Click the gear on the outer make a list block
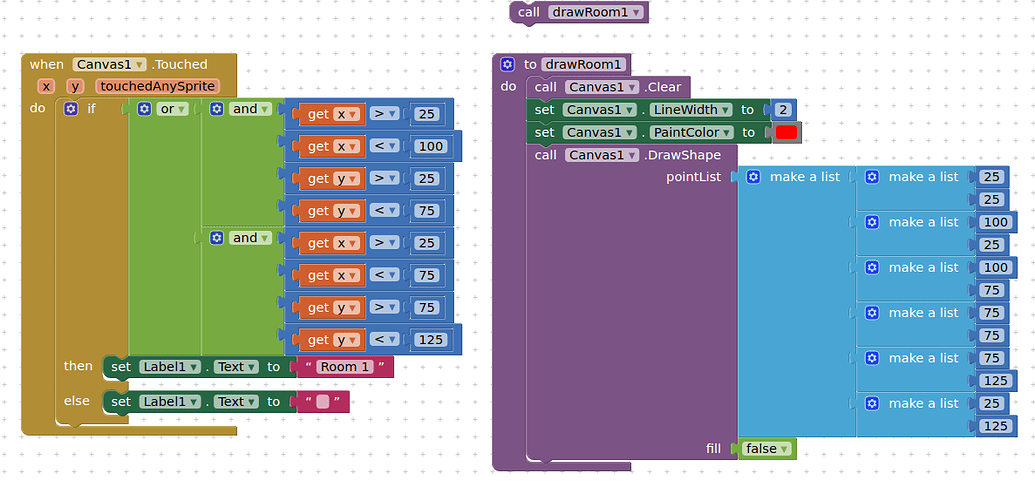 point(753,177)
